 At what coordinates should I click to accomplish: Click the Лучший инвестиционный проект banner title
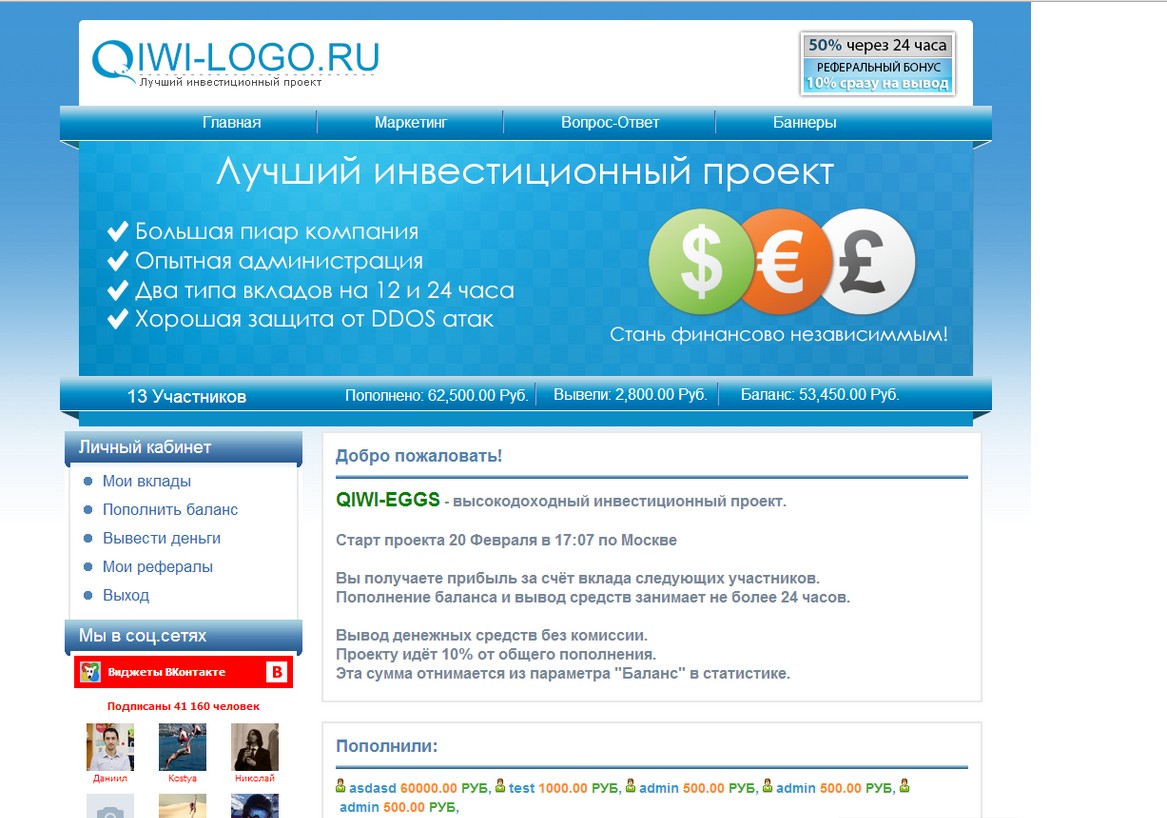pyautogui.click(x=525, y=173)
